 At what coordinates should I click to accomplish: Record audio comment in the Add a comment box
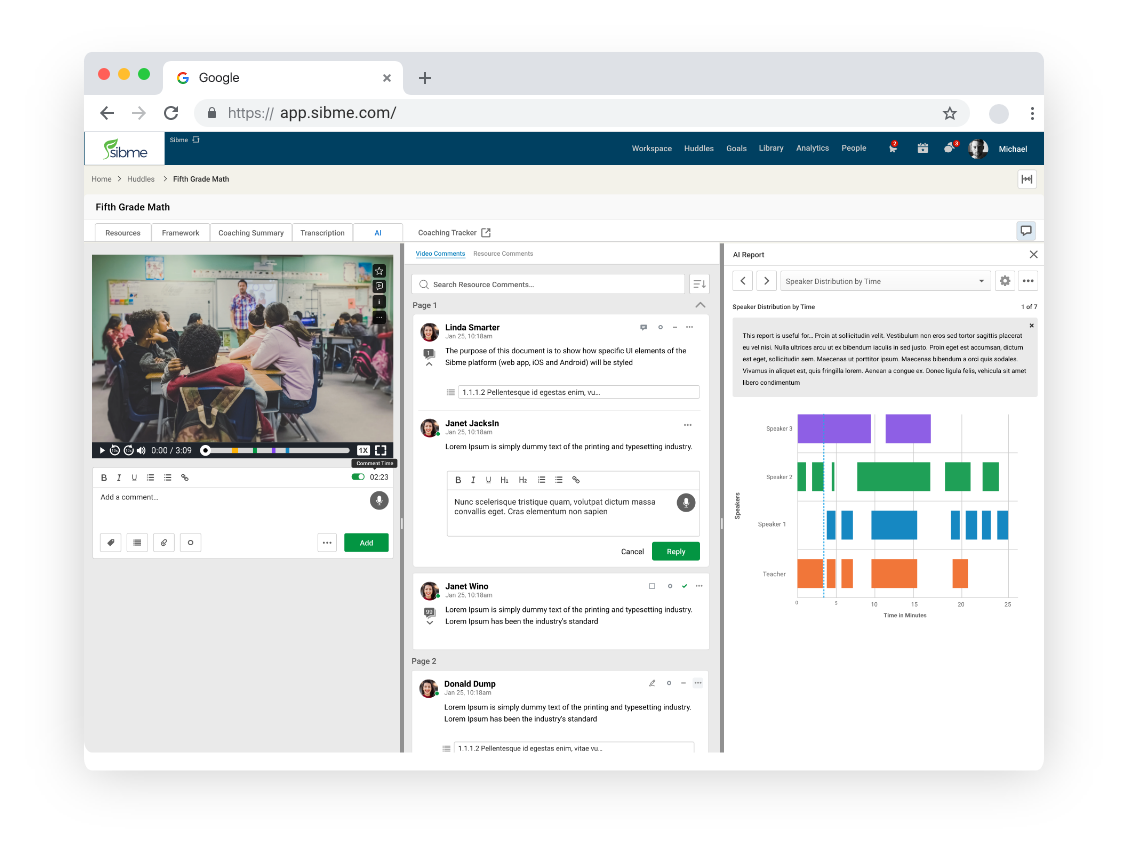pyautogui.click(x=379, y=500)
